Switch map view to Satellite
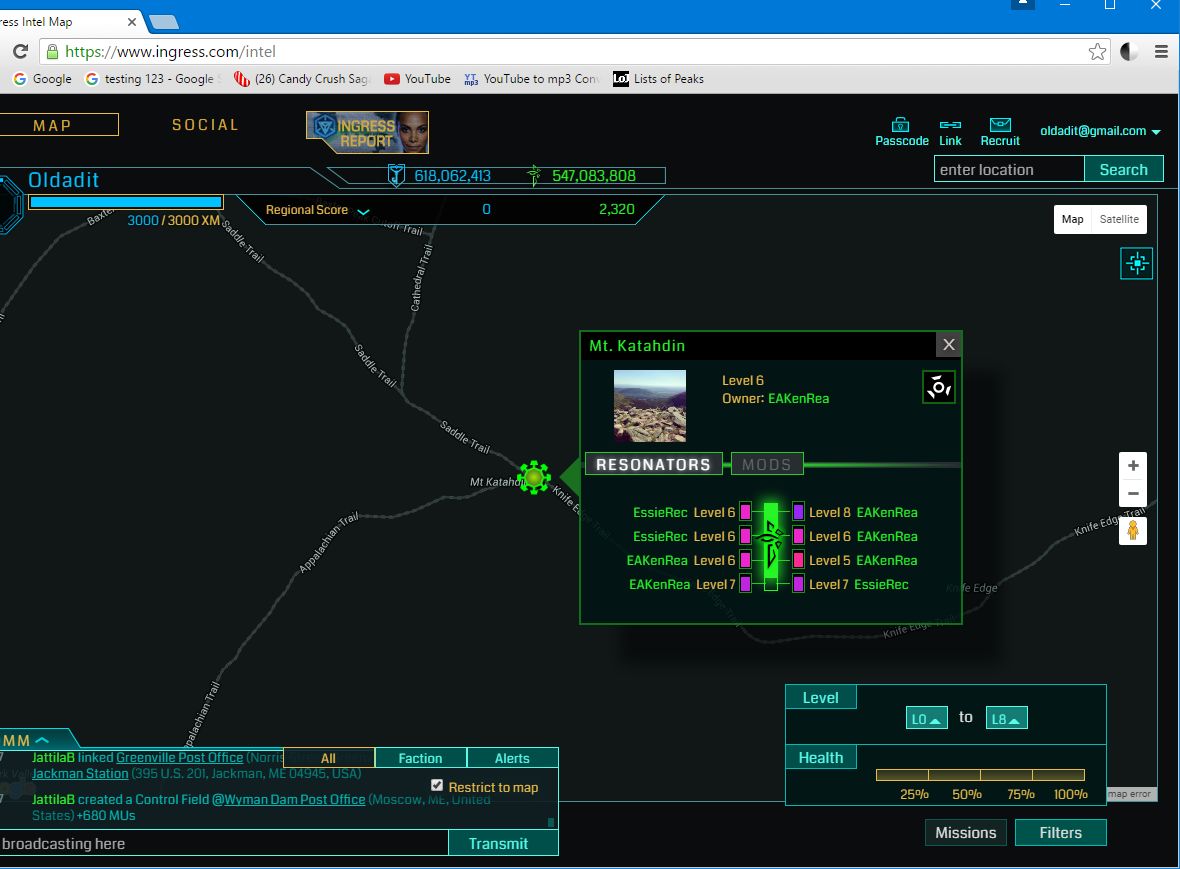1180x869 pixels. coord(1118,220)
